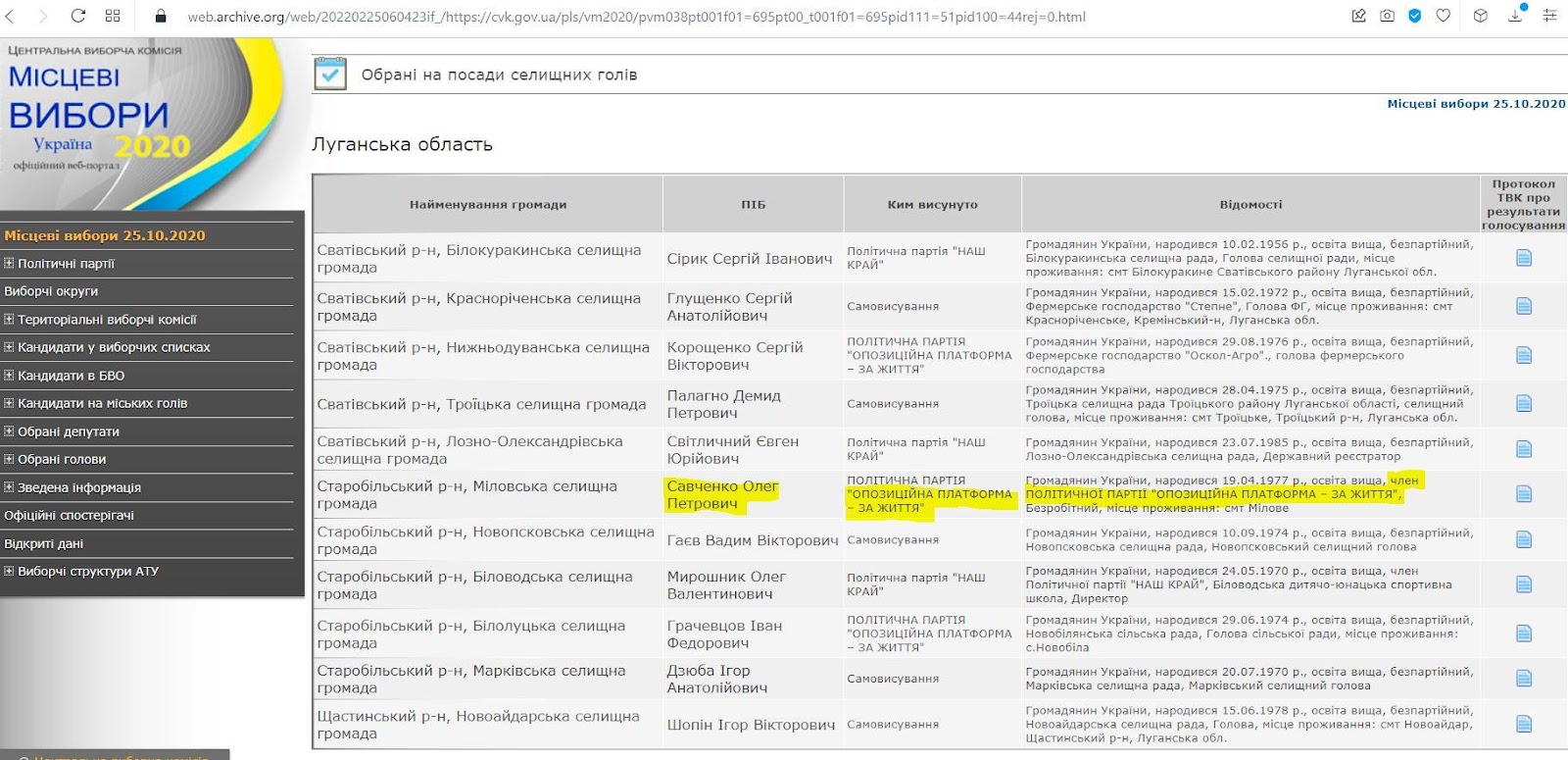Screen dimensions: 1568x760
Task: Reload the page with the refresh icon
Action: coord(78,16)
